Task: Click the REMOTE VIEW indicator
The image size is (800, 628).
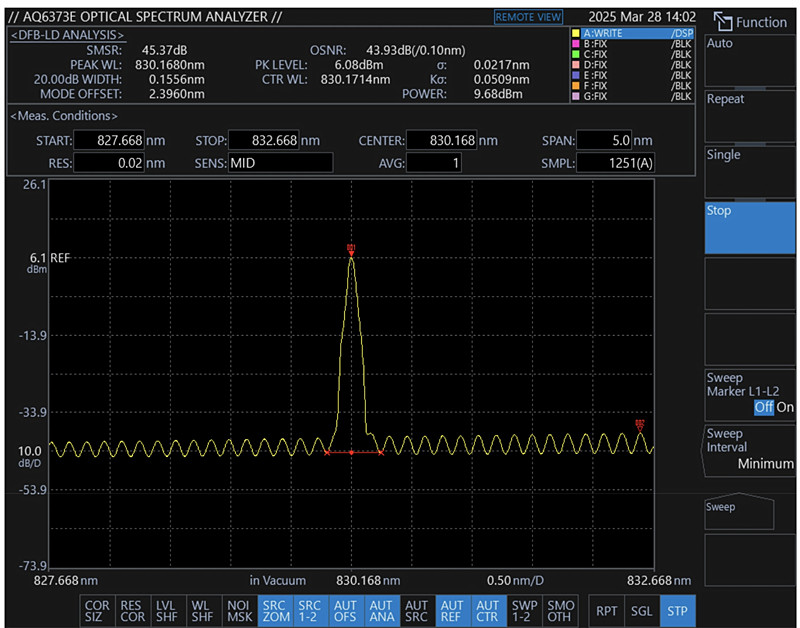Action: 528,17
